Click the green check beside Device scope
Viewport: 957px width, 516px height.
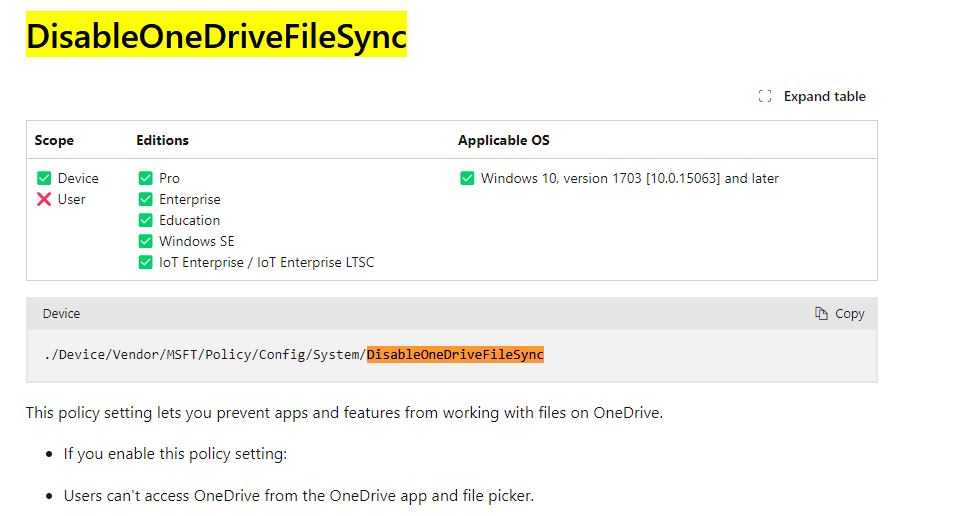tap(44, 178)
